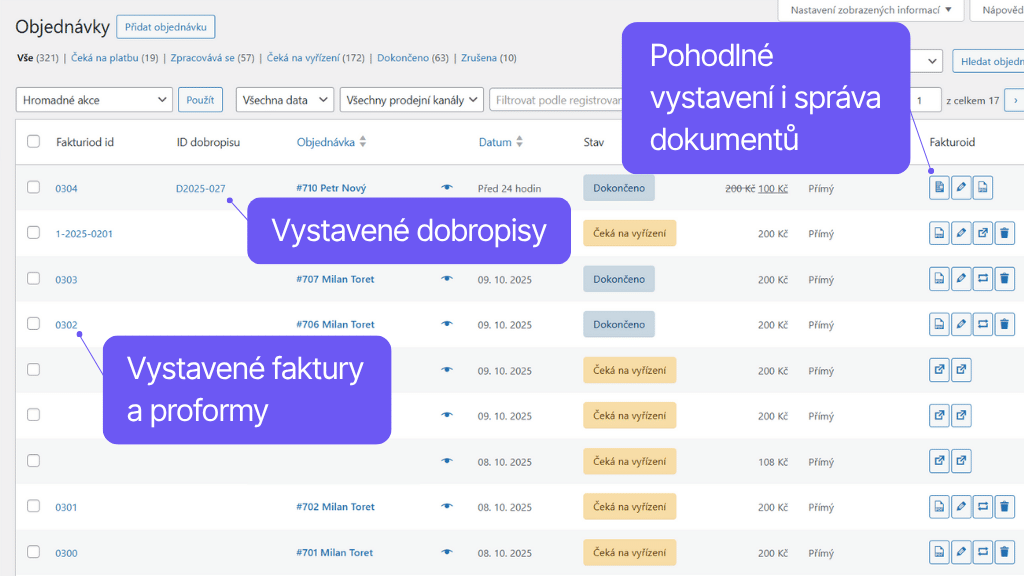Viewport: 1024px width, 576px height.
Task: Switch to Čeká na vyřízení filter tab
Action: click(302, 58)
